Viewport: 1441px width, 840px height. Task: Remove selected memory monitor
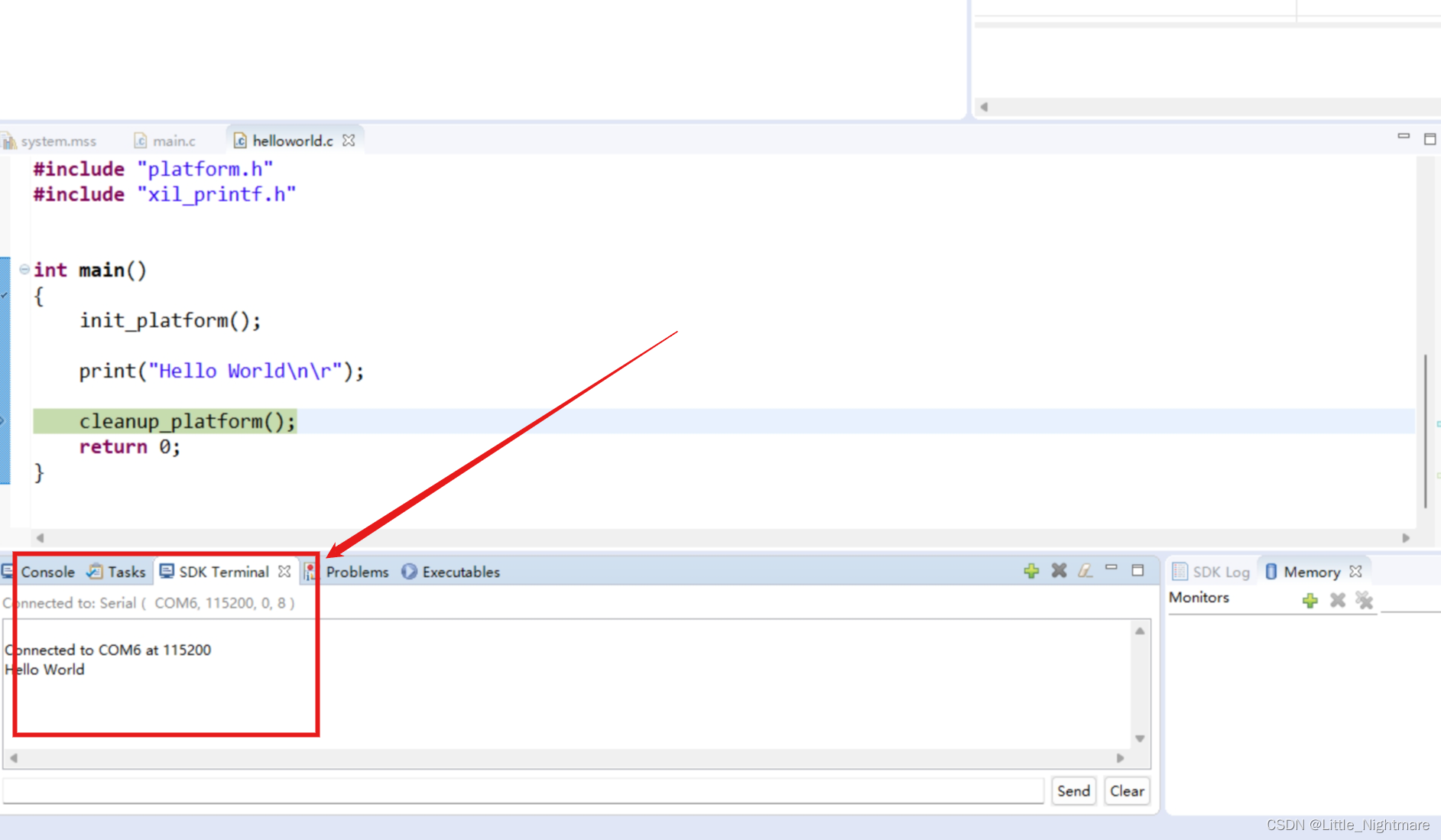coord(1337,601)
